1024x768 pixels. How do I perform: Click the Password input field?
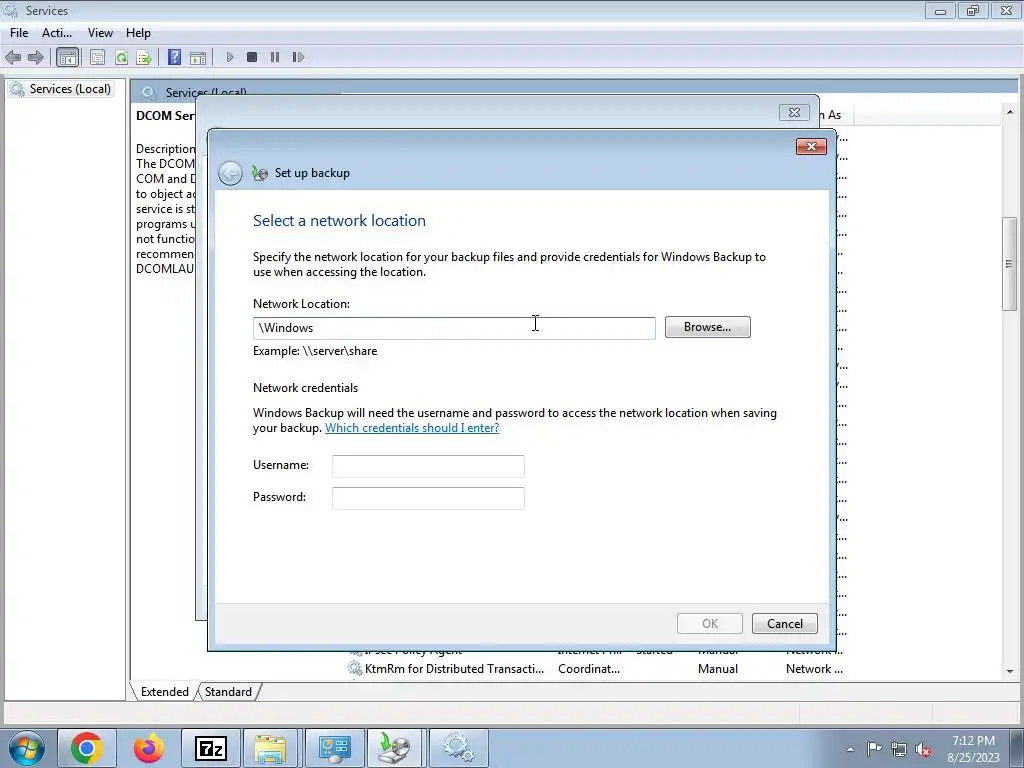pos(428,498)
